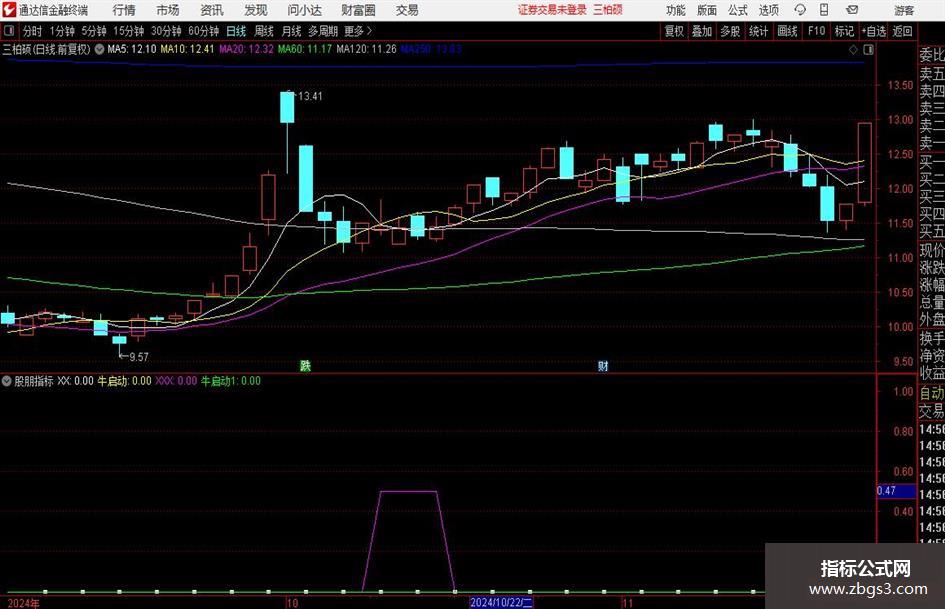Viewport: 945px width, 609px height.
Task: Click the 自动 tab in side panel
Action: 932,393
